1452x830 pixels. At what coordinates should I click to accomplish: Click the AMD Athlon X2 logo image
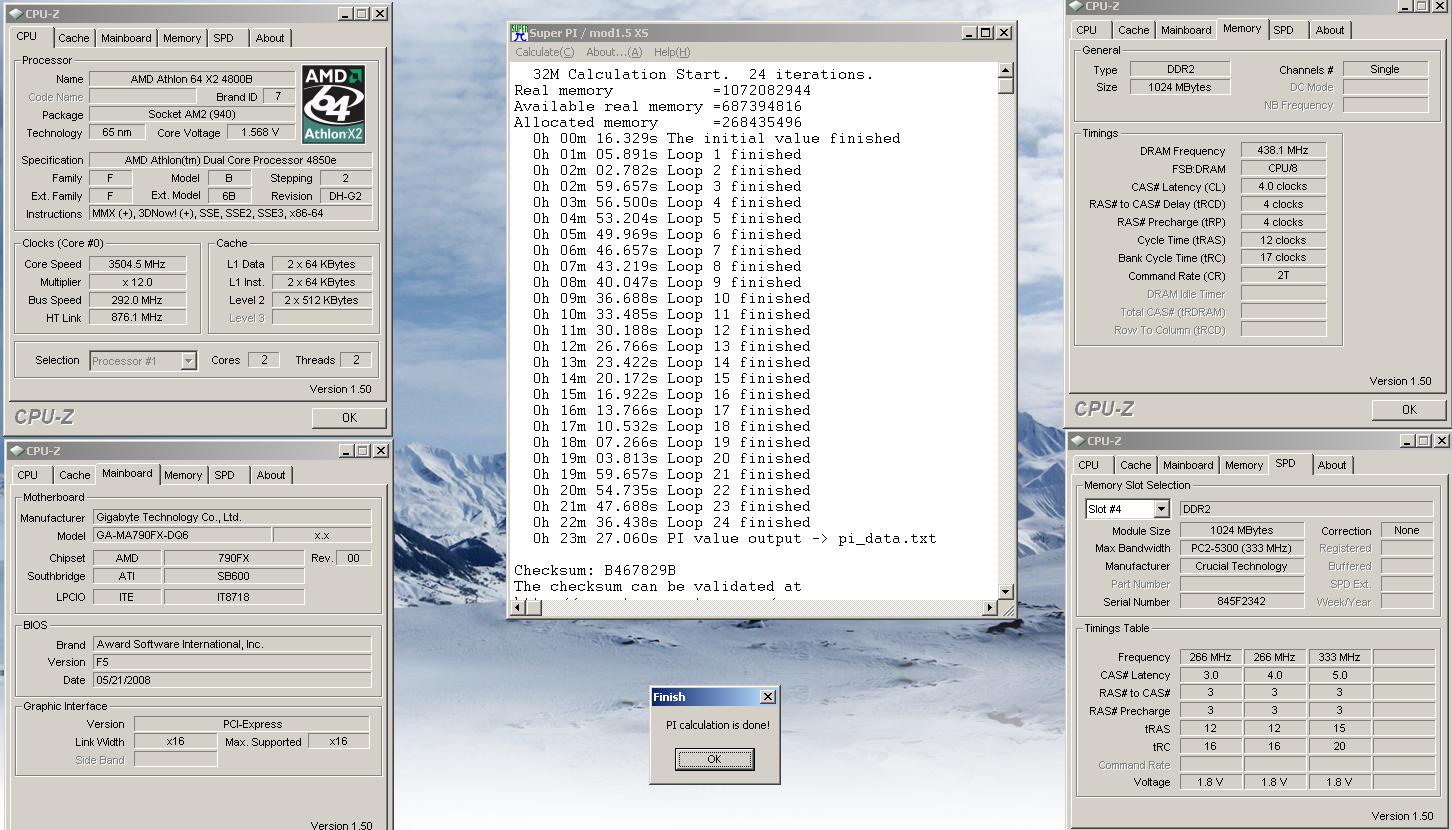click(333, 105)
